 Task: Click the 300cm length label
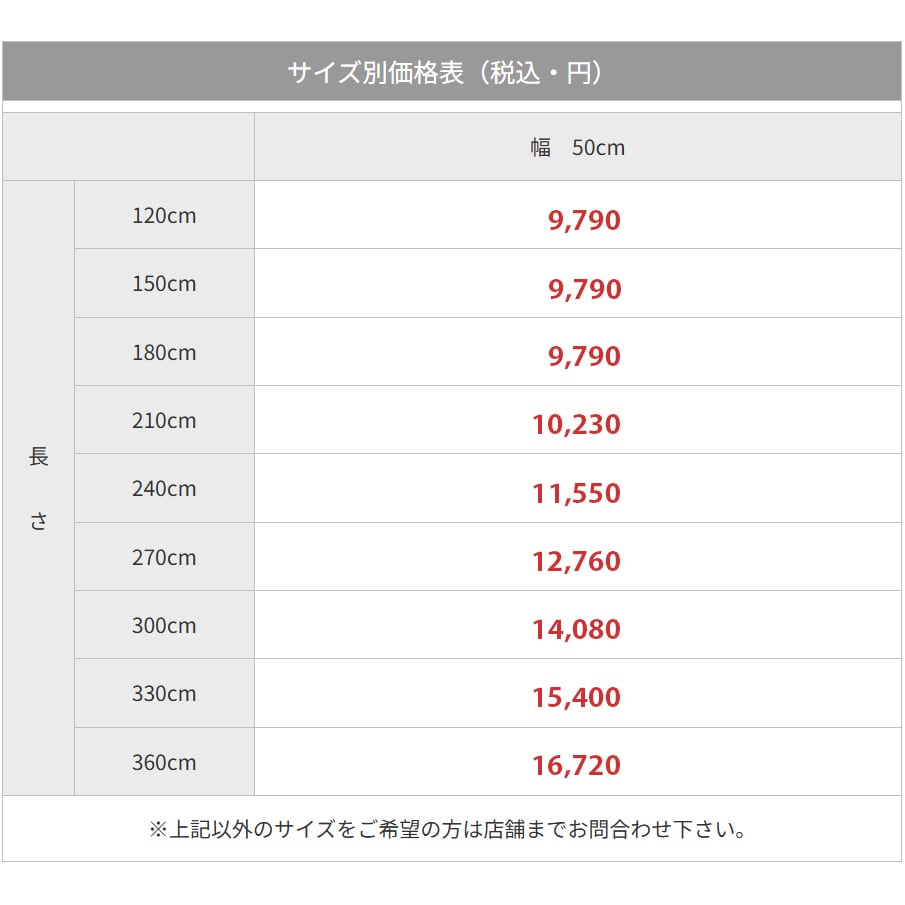click(164, 626)
